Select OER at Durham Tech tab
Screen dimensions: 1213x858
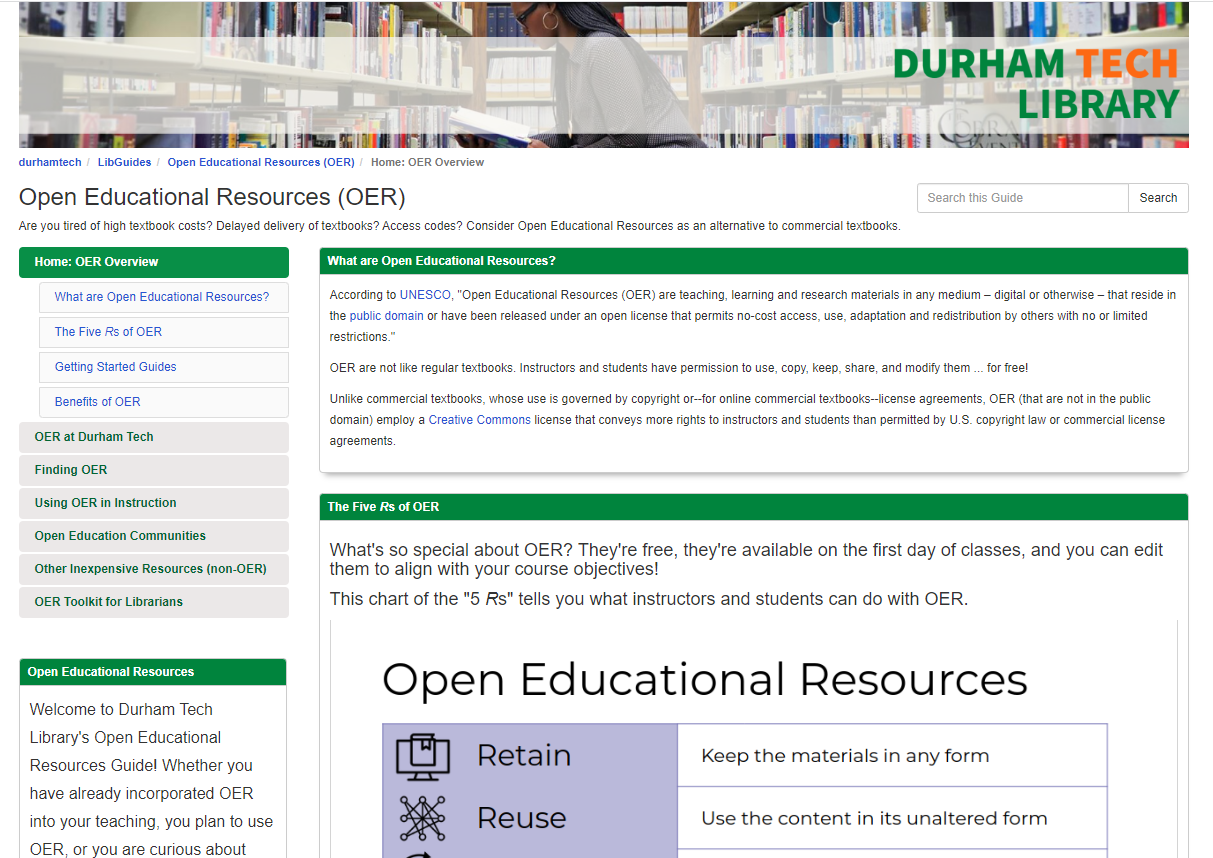click(x=154, y=437)
